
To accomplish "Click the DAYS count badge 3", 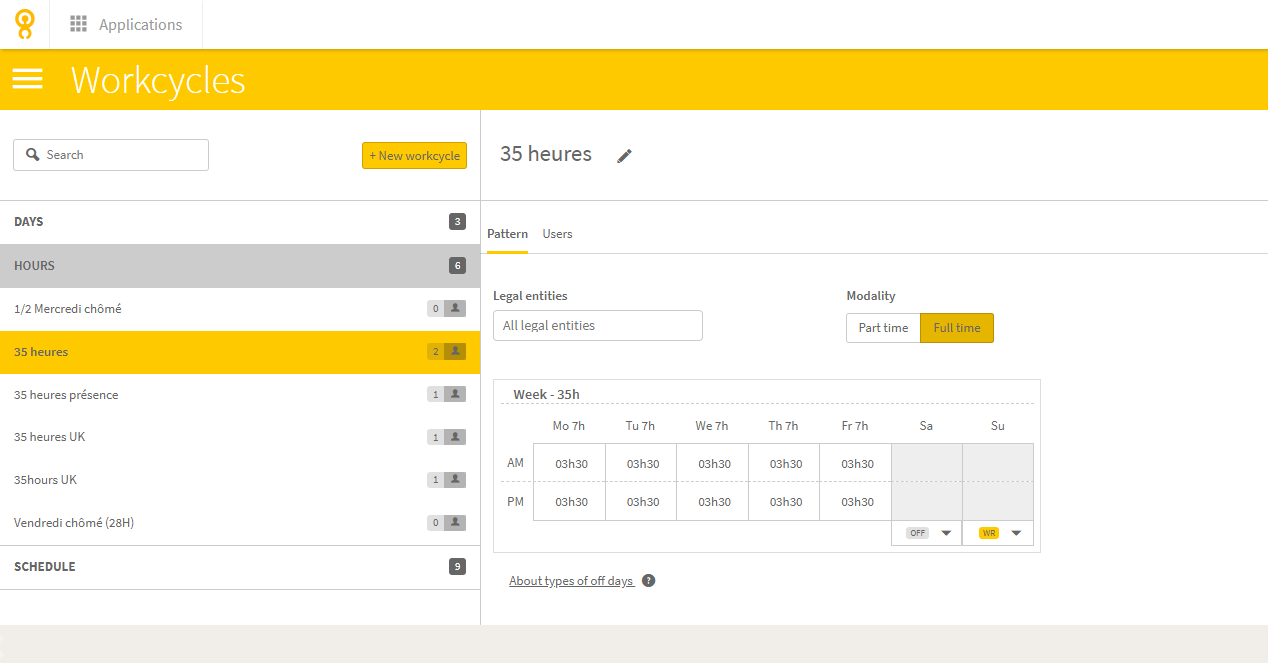I will (x=457, y=222).
